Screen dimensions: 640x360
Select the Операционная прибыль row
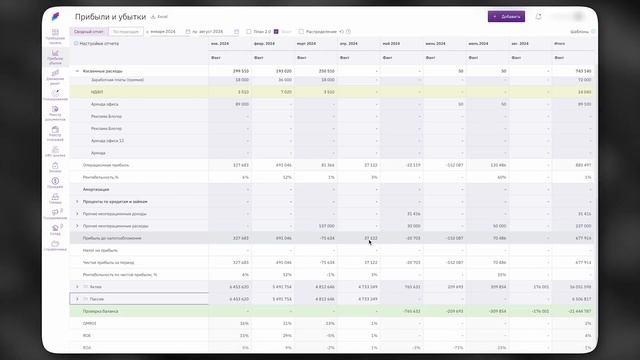click(x=331, y=165)
